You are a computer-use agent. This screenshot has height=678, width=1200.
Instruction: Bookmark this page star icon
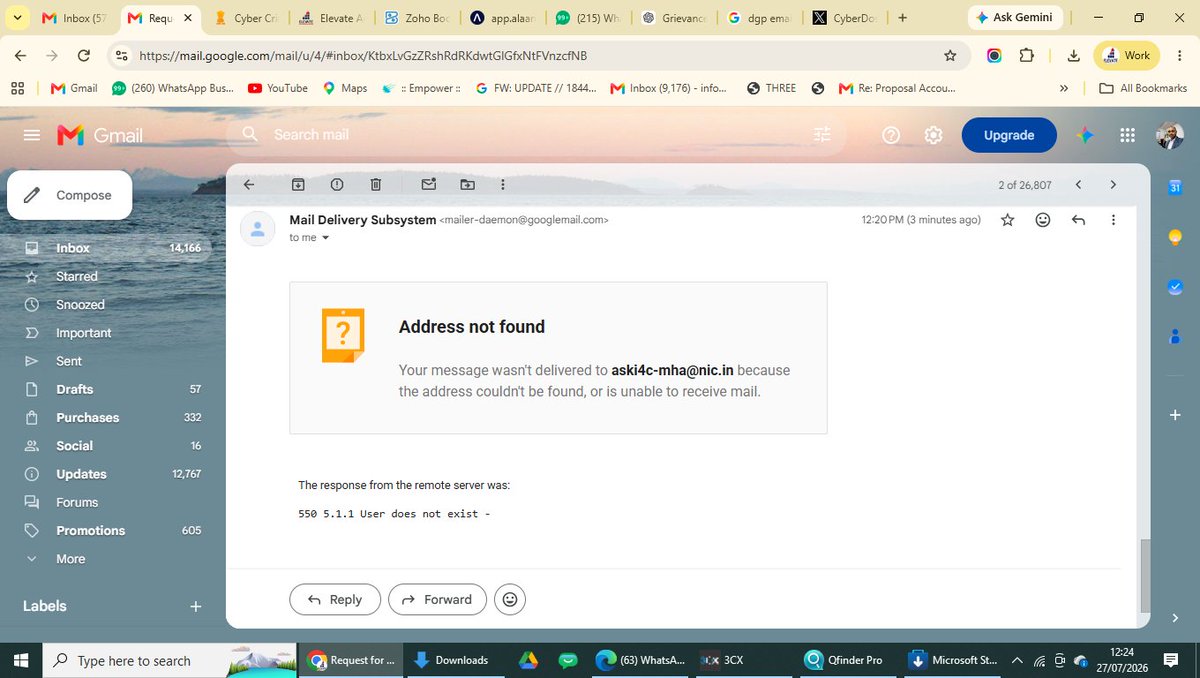pyautogui.click(x=950, y=56)
